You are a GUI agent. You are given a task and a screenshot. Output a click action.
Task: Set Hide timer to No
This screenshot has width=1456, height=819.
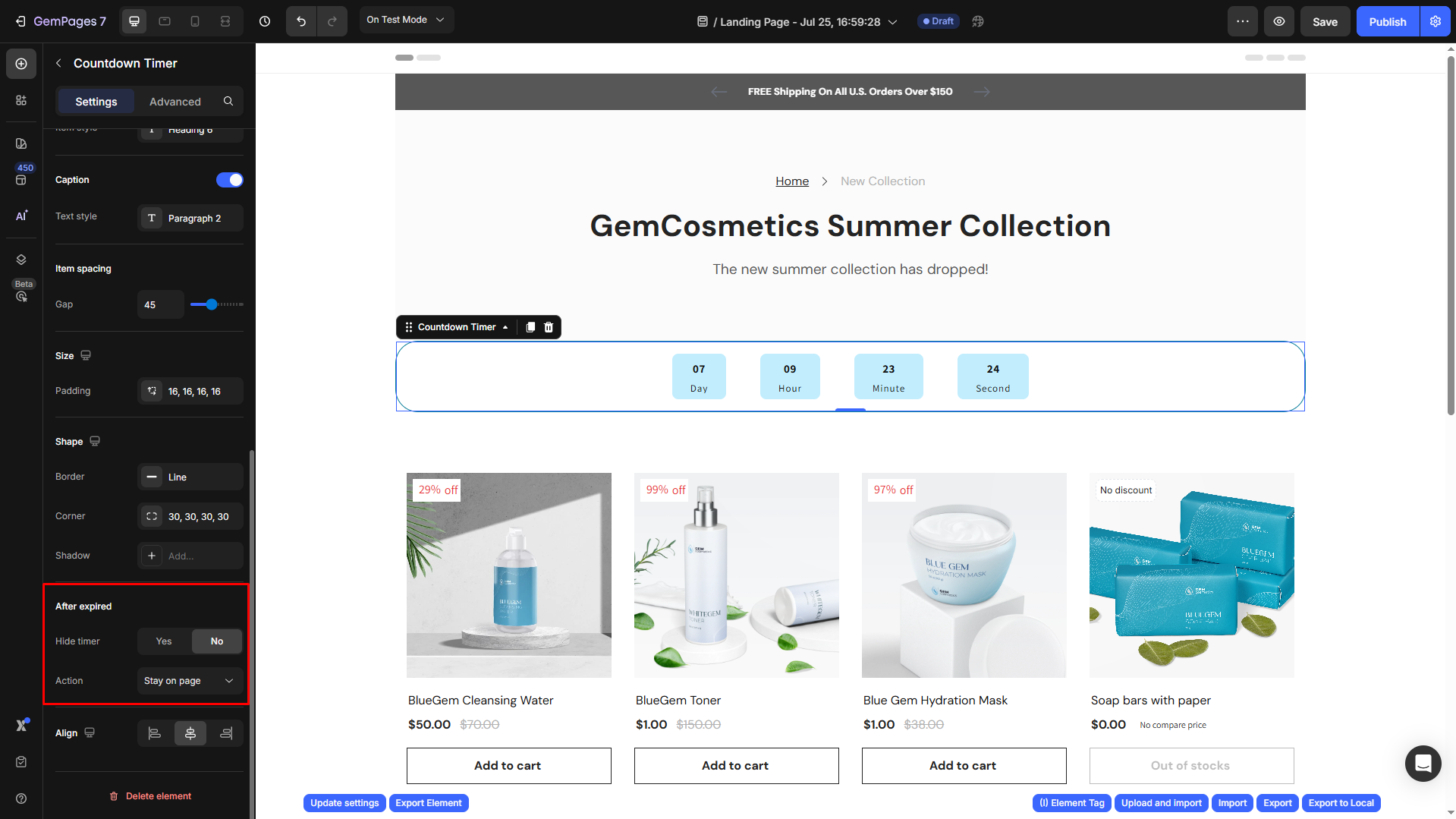217,641
